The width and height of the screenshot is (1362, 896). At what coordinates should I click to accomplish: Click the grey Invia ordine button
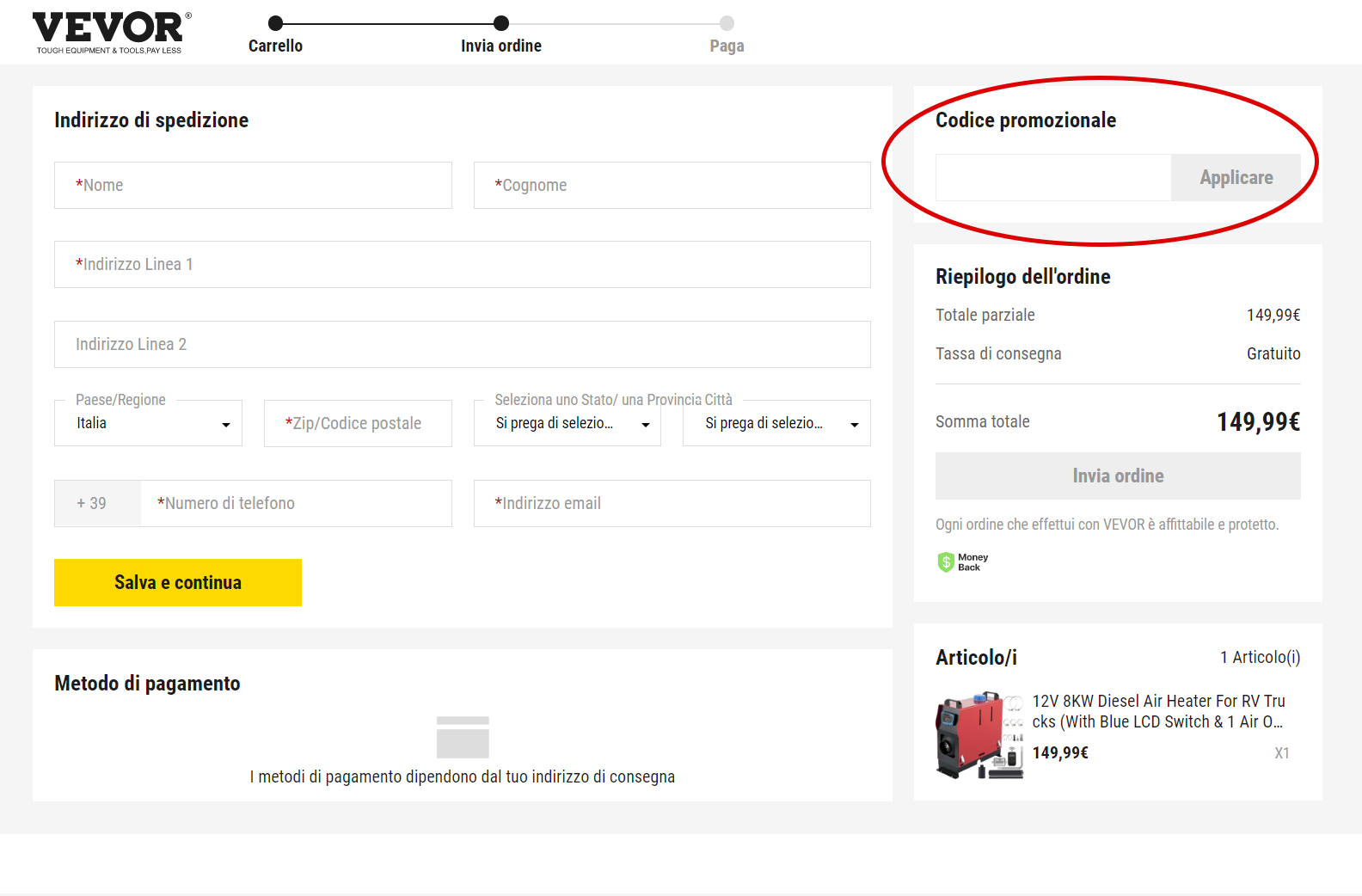coord(1118,476)
